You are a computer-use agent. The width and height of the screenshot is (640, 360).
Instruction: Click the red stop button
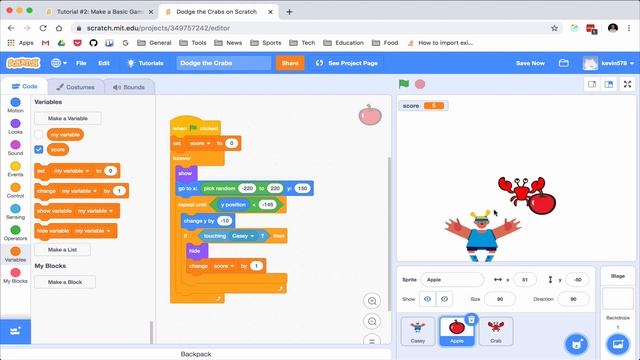pyautogui.click(x=420, y=84)
